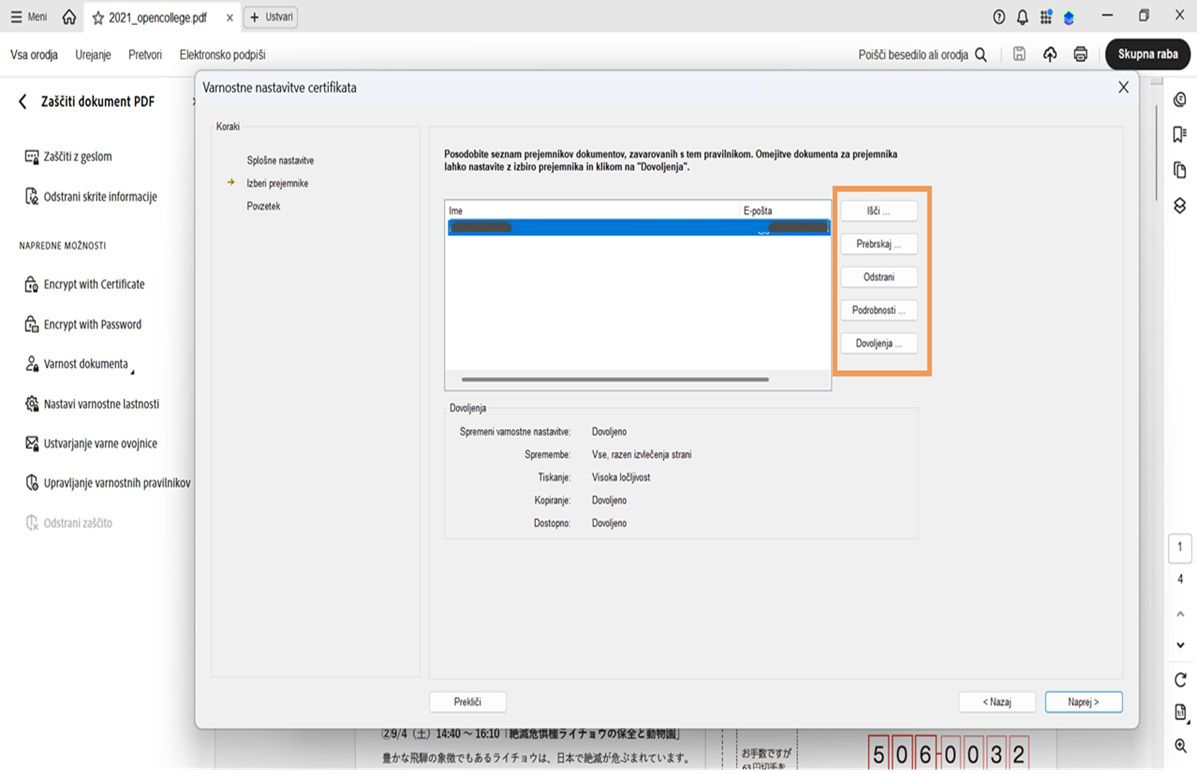Expand Varnost dokumenta submenu
The height and width of the screenshot is (773, 1197).
click(x=79, y=364)
